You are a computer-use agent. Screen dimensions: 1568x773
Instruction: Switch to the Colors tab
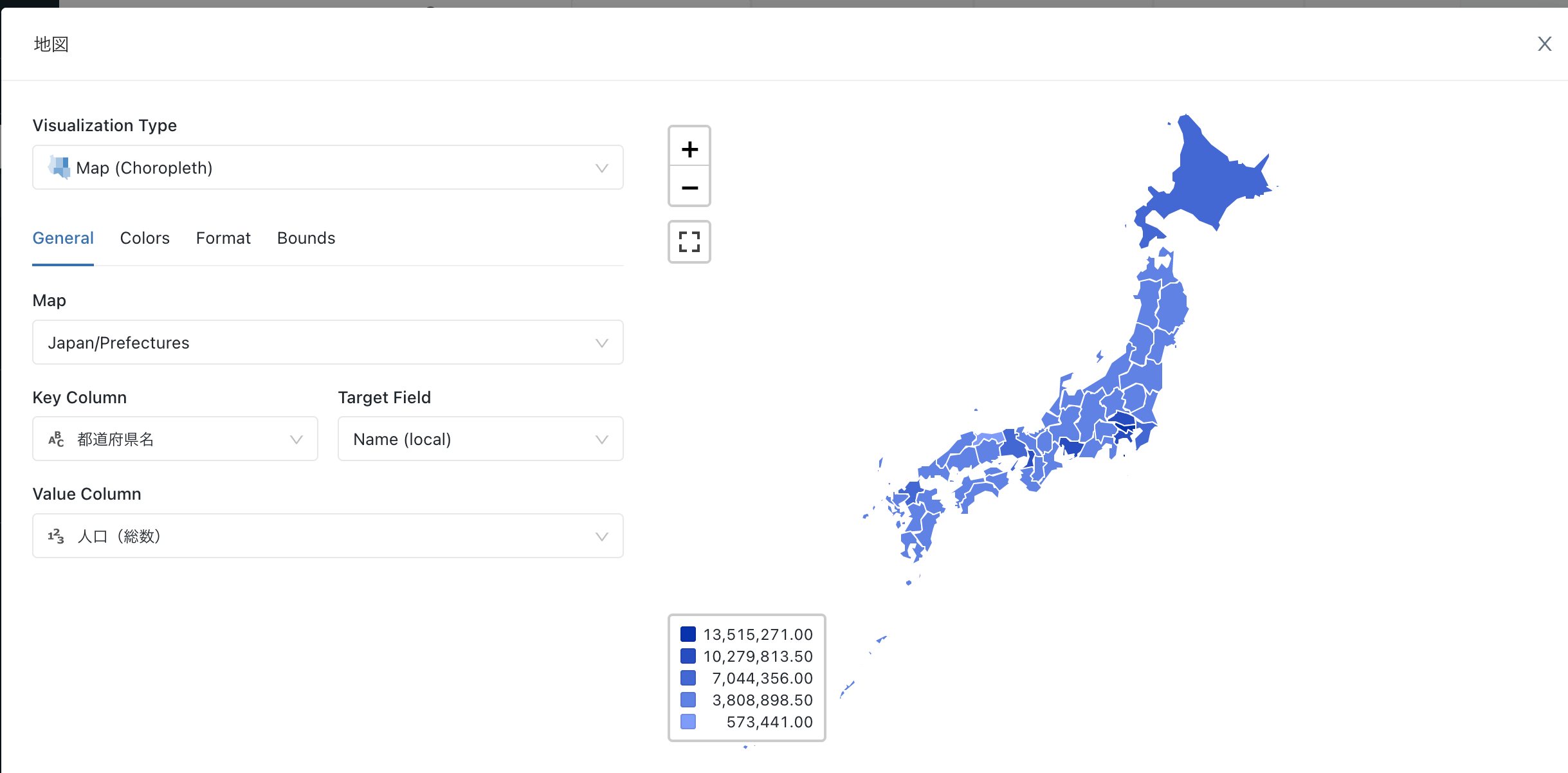pyautogui.click(x=145, y=238)
